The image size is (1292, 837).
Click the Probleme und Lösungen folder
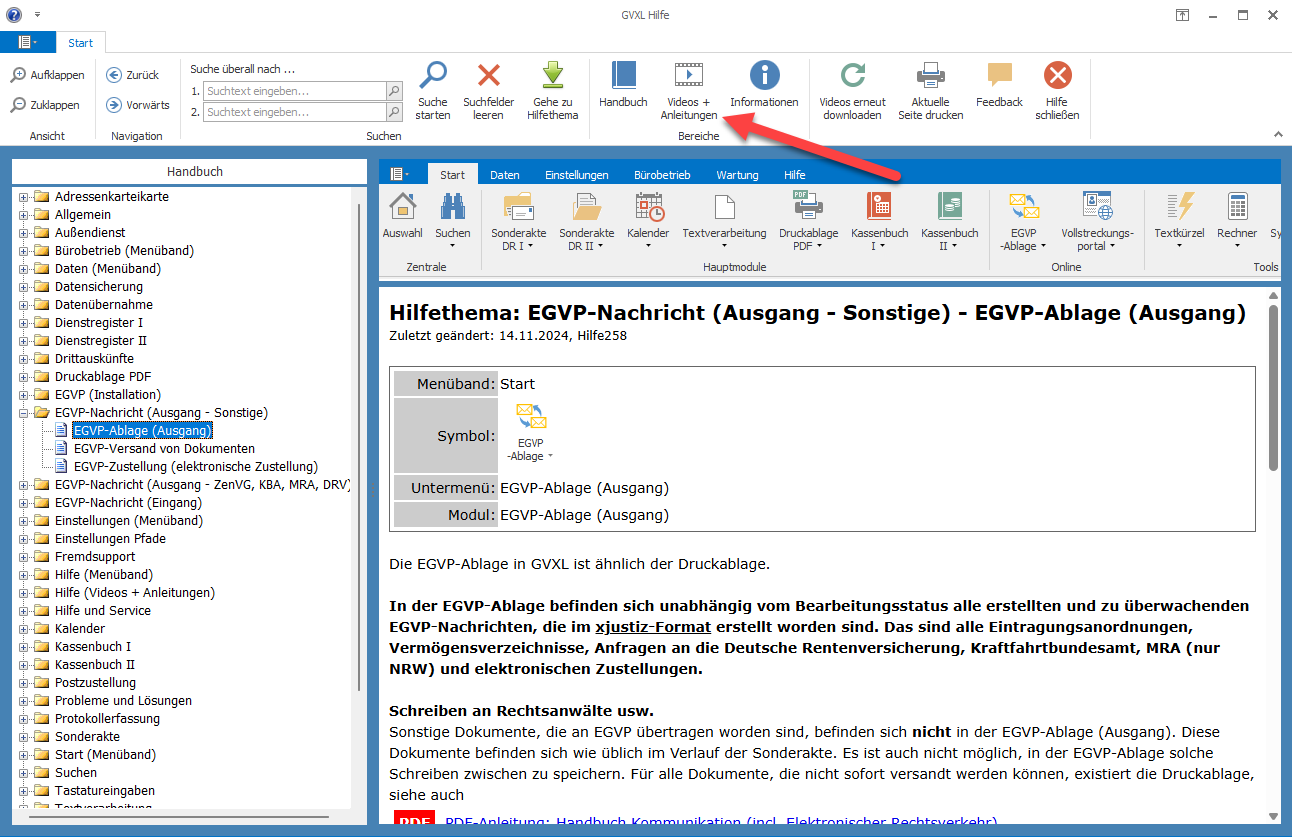pyautogui.click(x=123, y=701)
